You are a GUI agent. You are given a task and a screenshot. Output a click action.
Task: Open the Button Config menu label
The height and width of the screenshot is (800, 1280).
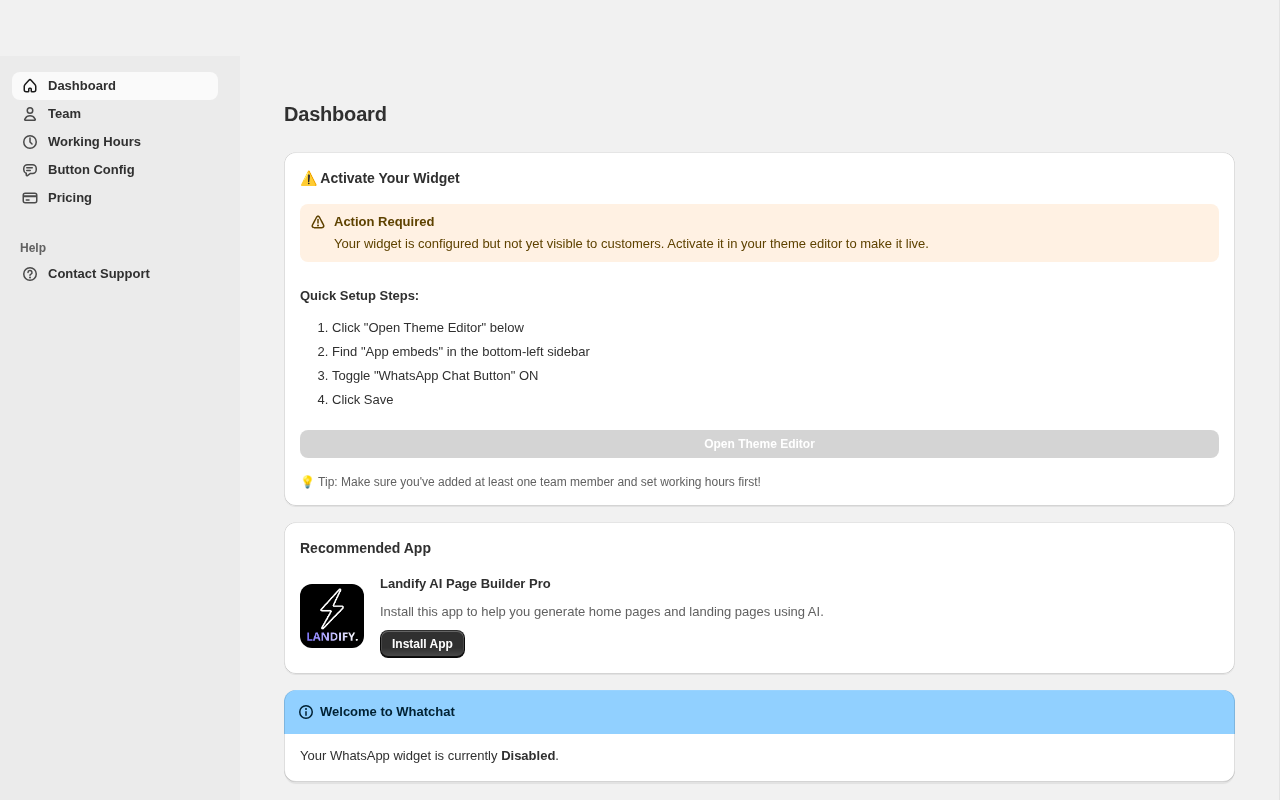[x=91, y=170]
